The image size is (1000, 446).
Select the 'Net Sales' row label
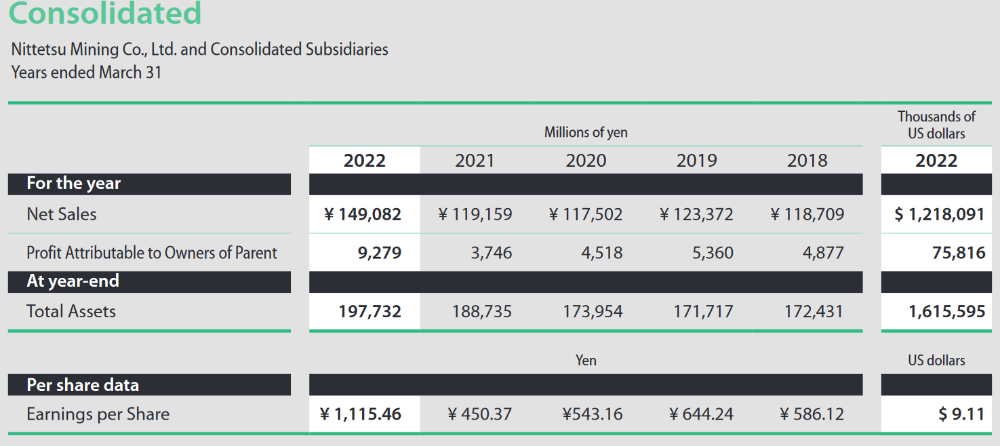click(62, 214)
